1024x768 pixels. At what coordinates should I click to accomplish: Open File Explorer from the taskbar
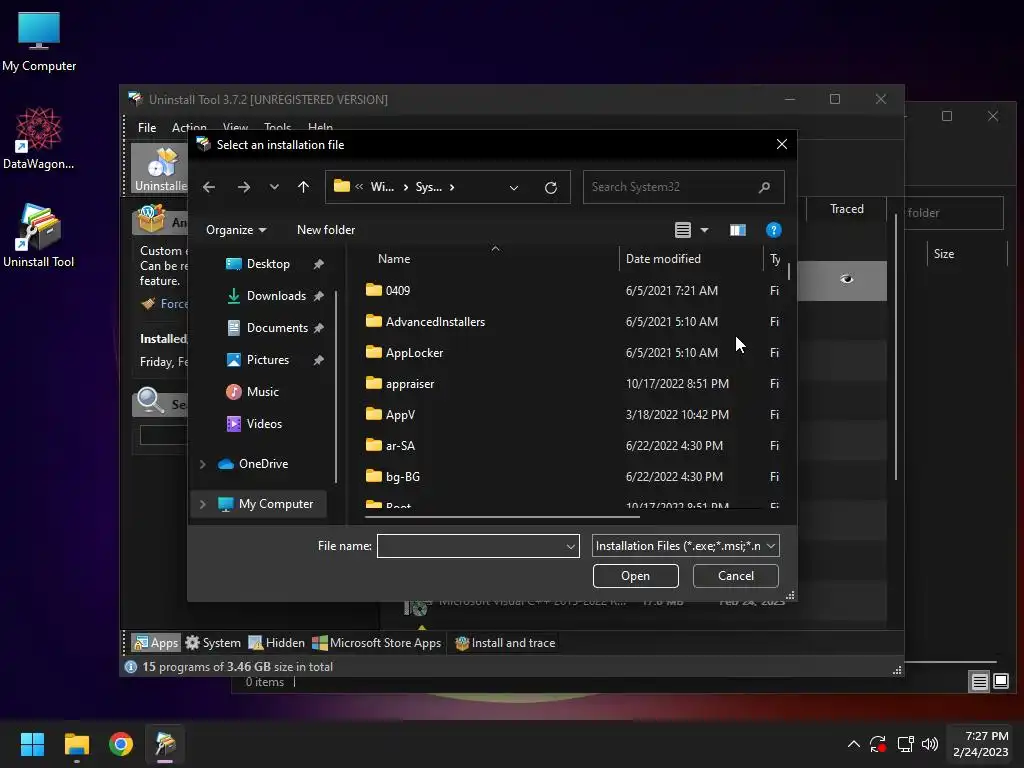point(76,744)
